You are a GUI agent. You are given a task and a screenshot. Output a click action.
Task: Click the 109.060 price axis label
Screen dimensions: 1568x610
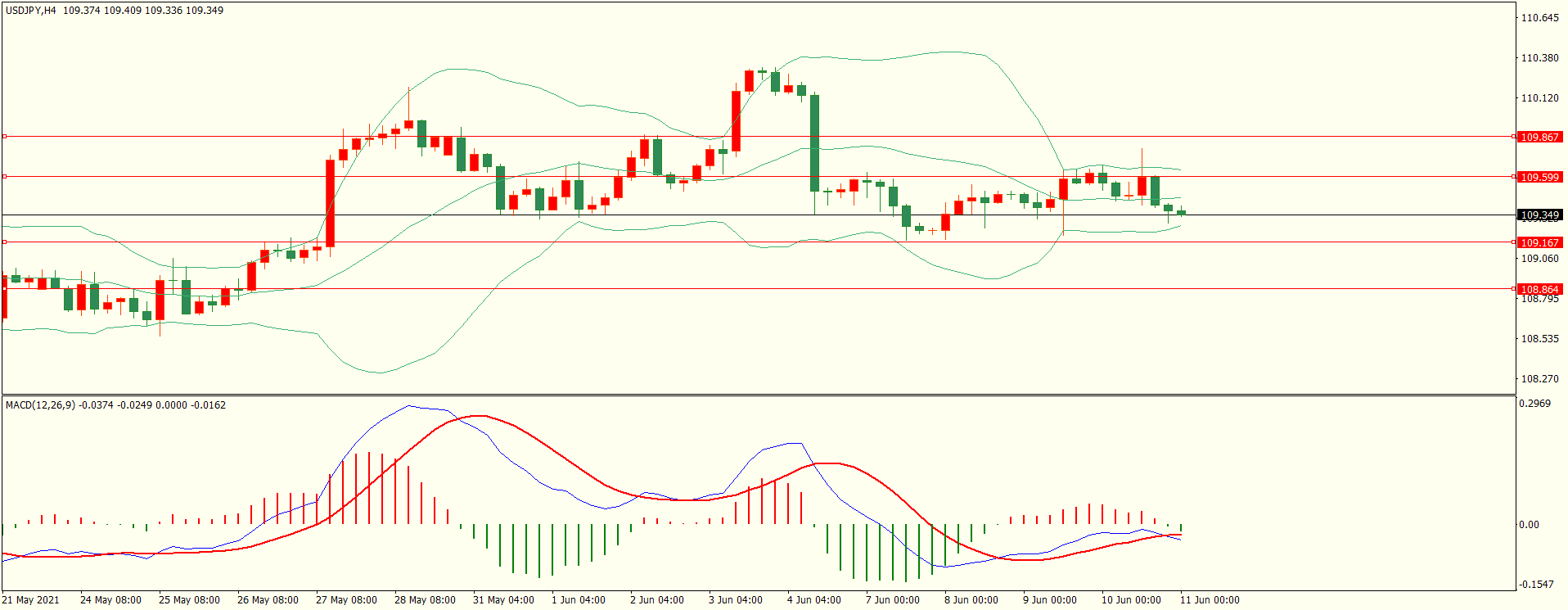click(1539, 259)
